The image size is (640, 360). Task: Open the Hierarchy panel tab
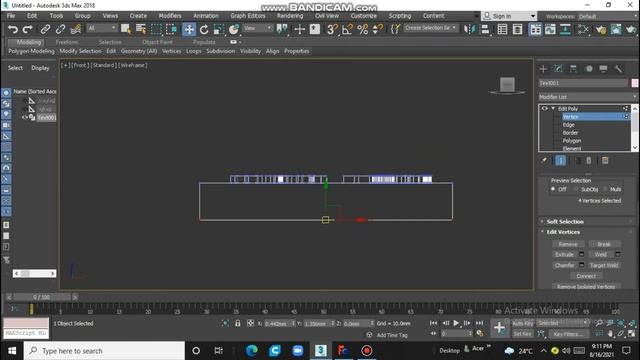click(x=573, y=69)
